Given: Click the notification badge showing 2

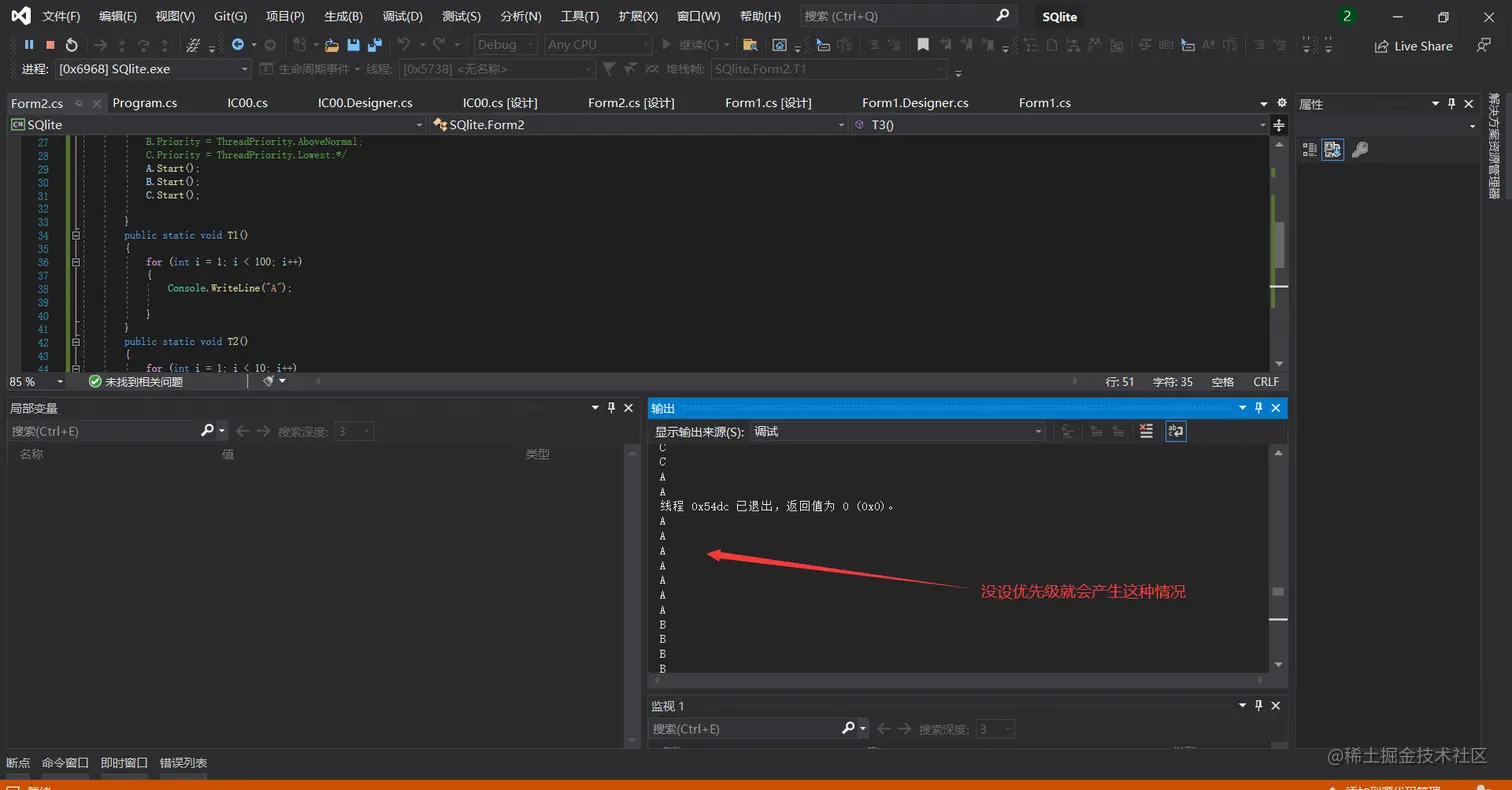Looking at the screenshot, I should pyautogui.click(x=1347, y=16).
